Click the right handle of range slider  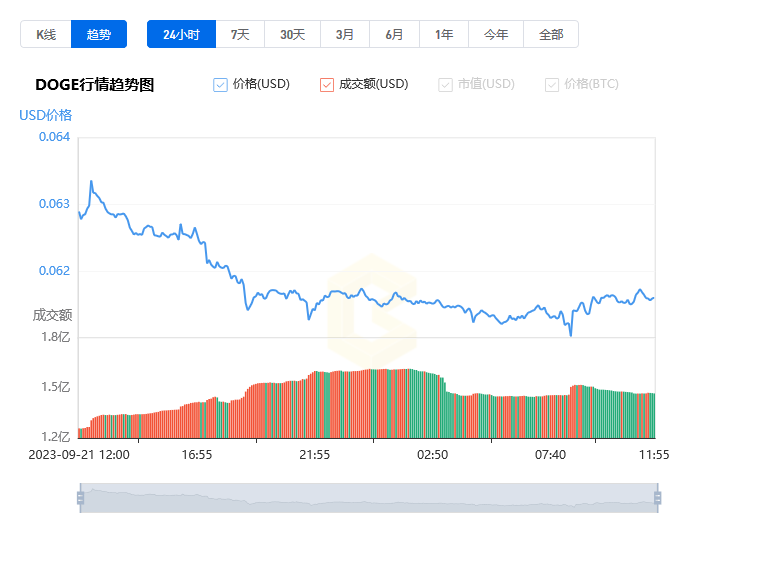[x=658, y=498]
